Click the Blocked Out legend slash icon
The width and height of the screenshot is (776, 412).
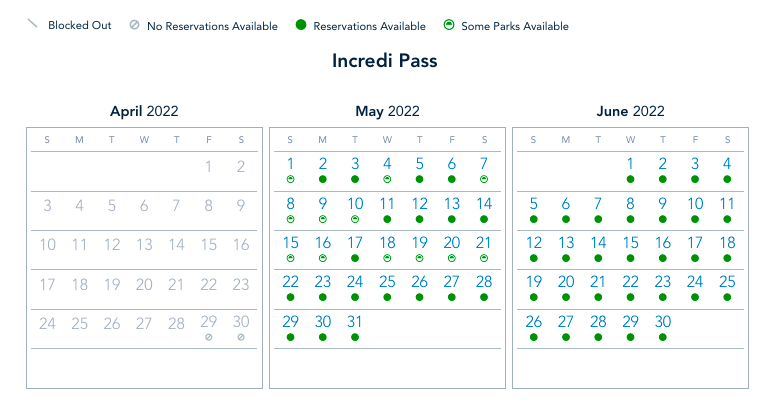(x=32, y=24)
